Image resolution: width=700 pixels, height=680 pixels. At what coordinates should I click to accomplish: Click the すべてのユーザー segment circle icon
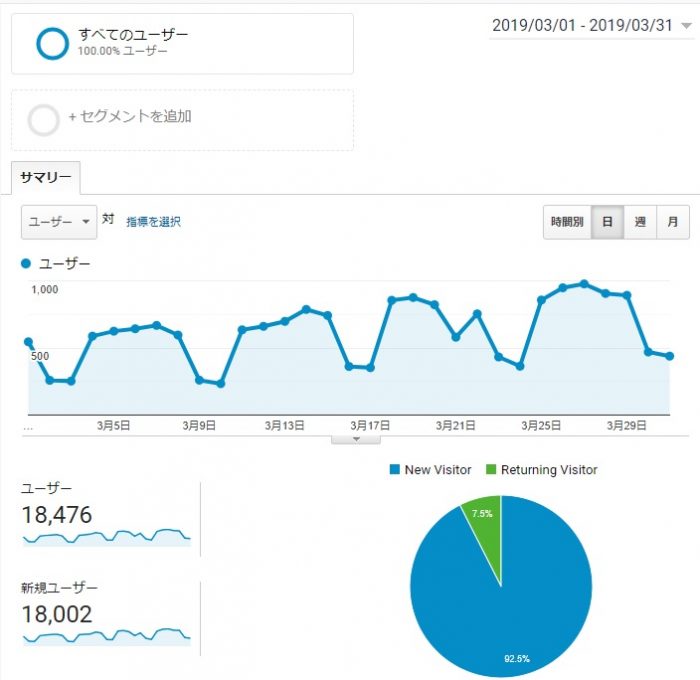click(50, 43)
